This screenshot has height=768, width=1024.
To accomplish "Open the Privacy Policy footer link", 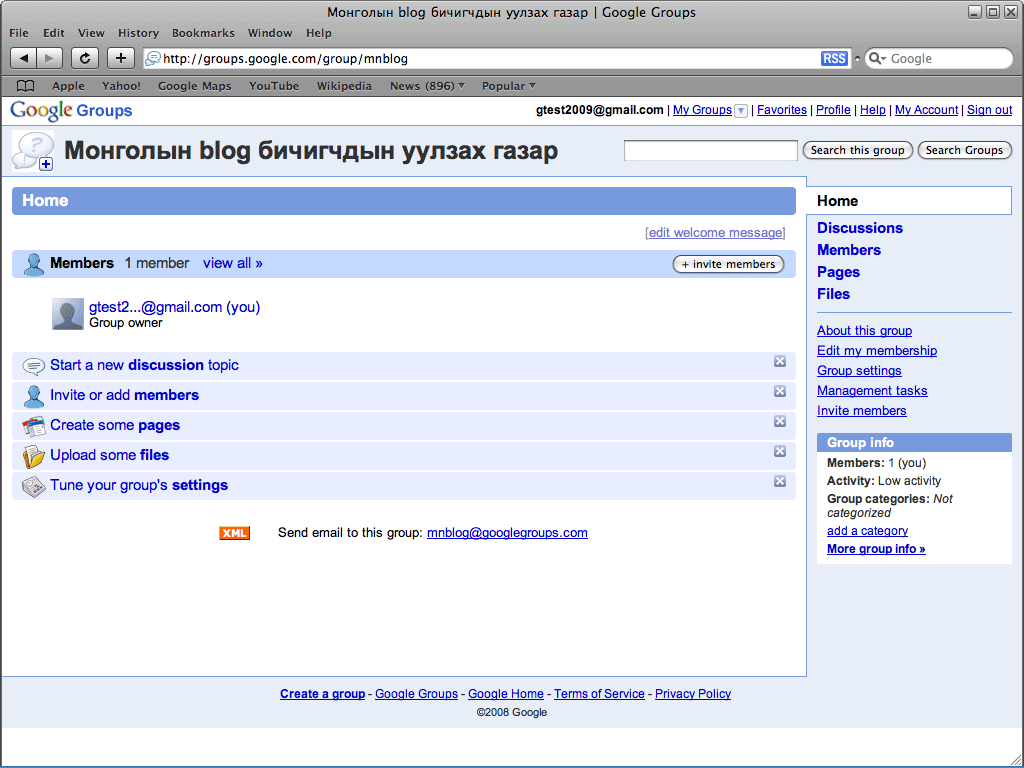I will pyautogui.click(x=693, y=694).
